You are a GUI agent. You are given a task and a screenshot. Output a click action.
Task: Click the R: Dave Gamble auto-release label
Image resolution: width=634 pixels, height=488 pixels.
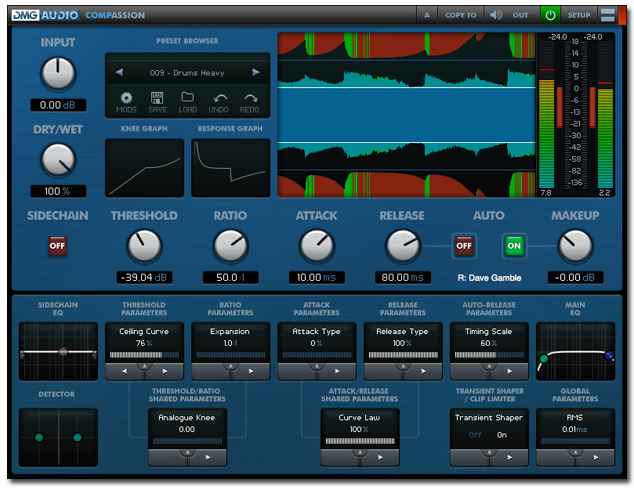coord(489,278)
